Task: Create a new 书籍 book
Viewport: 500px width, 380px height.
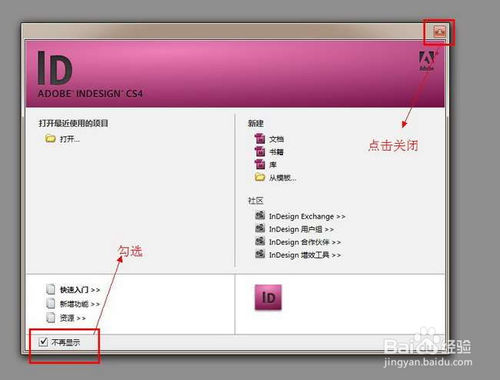Action: [276, 152]
